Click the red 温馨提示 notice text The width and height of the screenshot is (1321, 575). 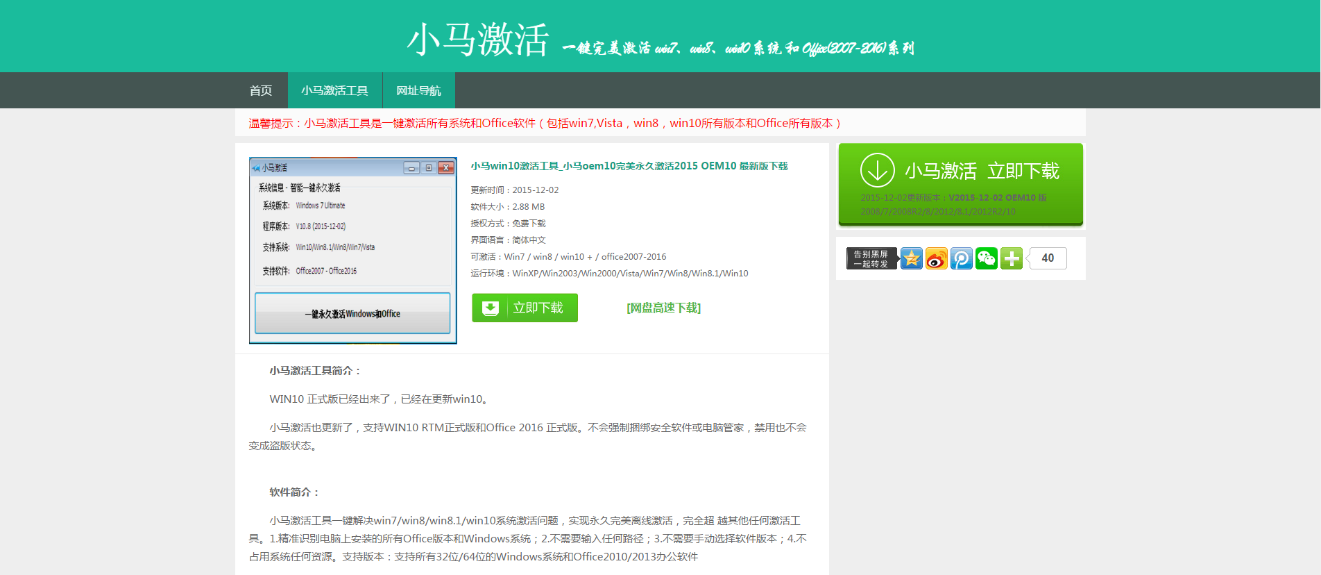click(545, 123)
